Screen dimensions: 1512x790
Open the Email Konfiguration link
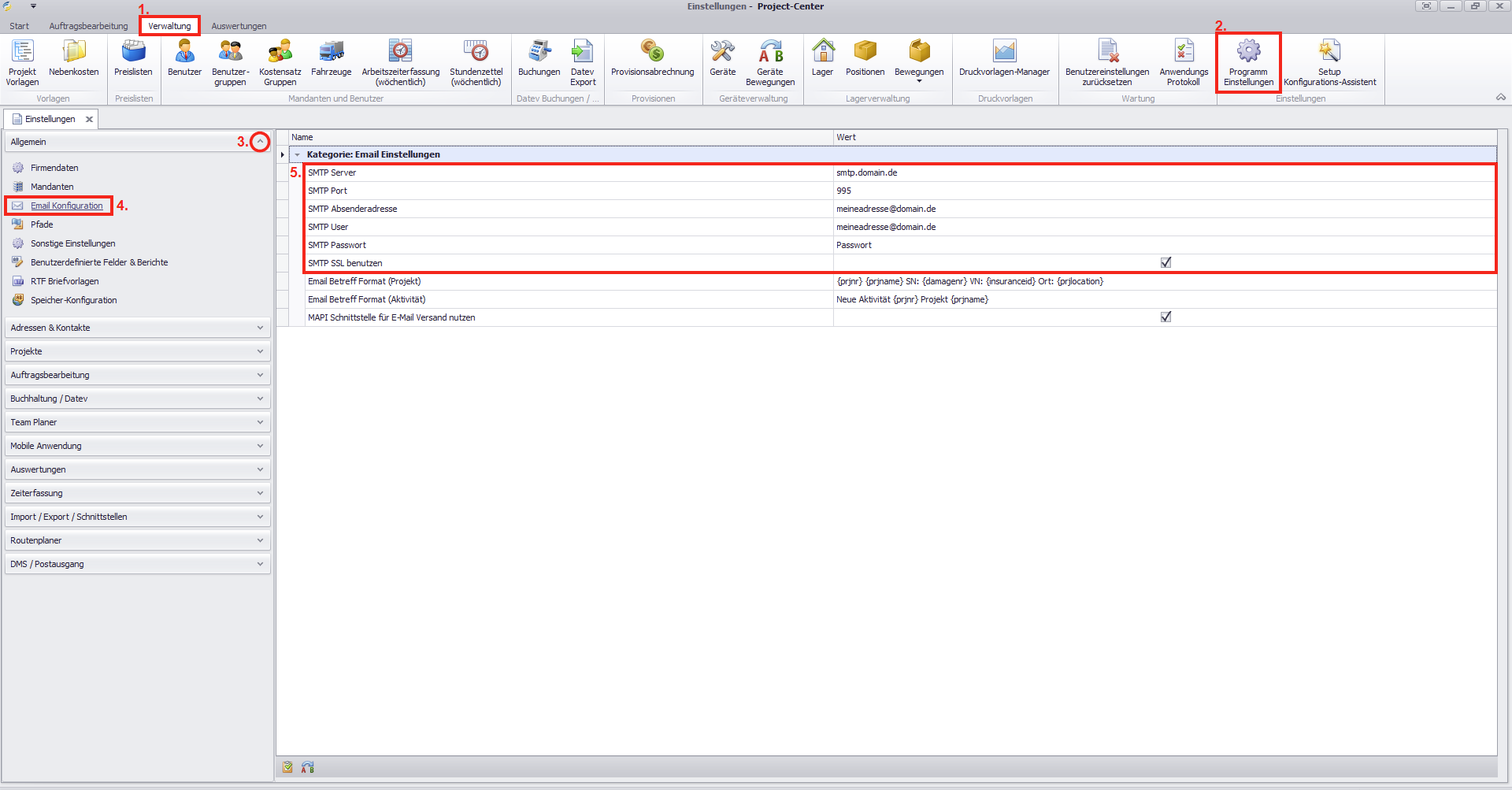(67, 206)
